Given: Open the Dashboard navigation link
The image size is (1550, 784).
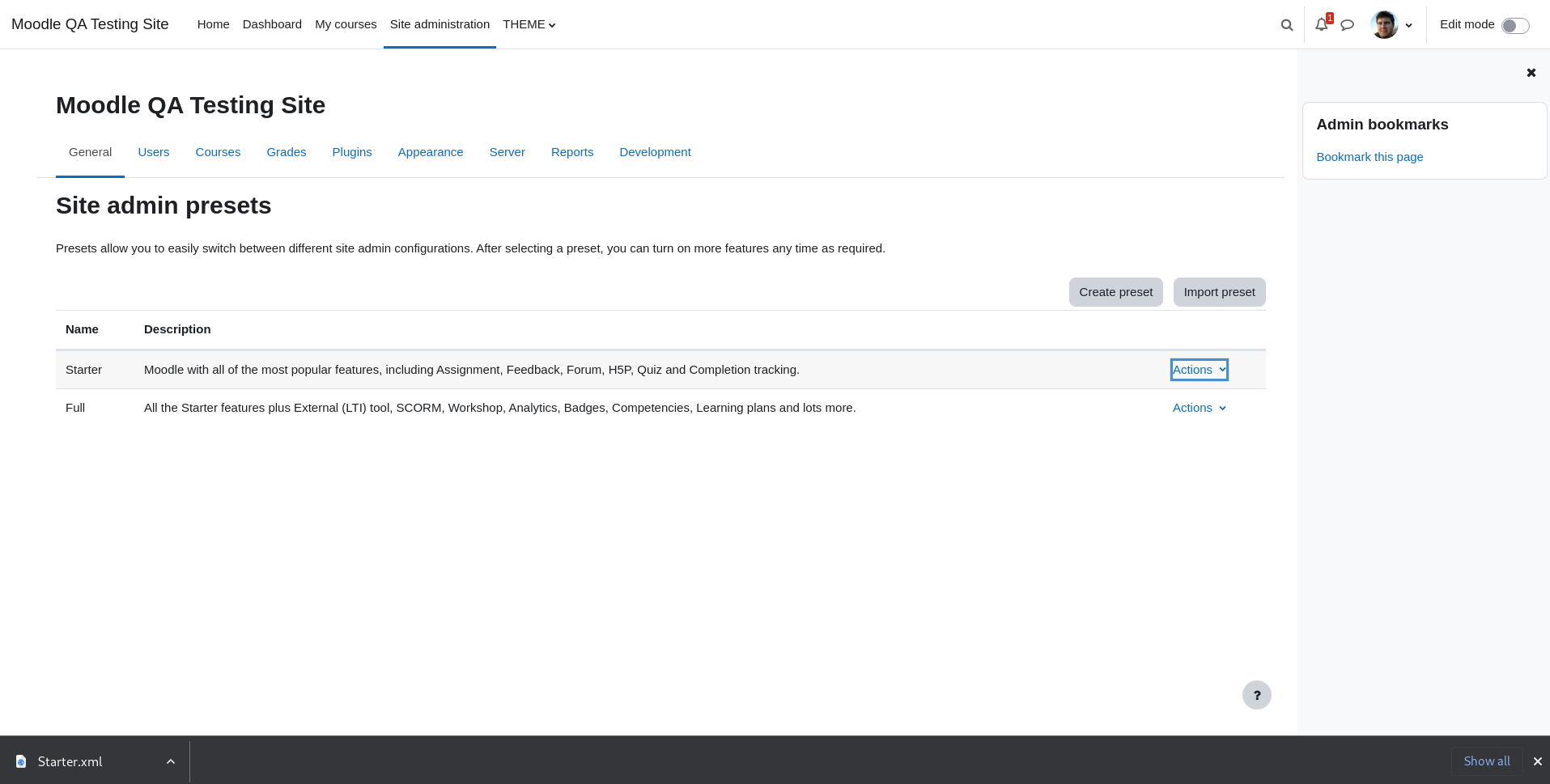Looking at the screenshot, I should (x=272, y=24).
